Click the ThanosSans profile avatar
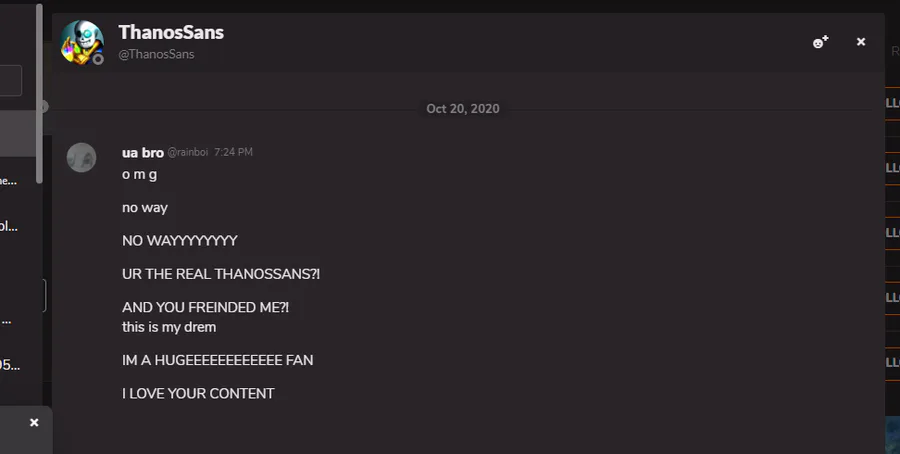 (x=81, y=42)
